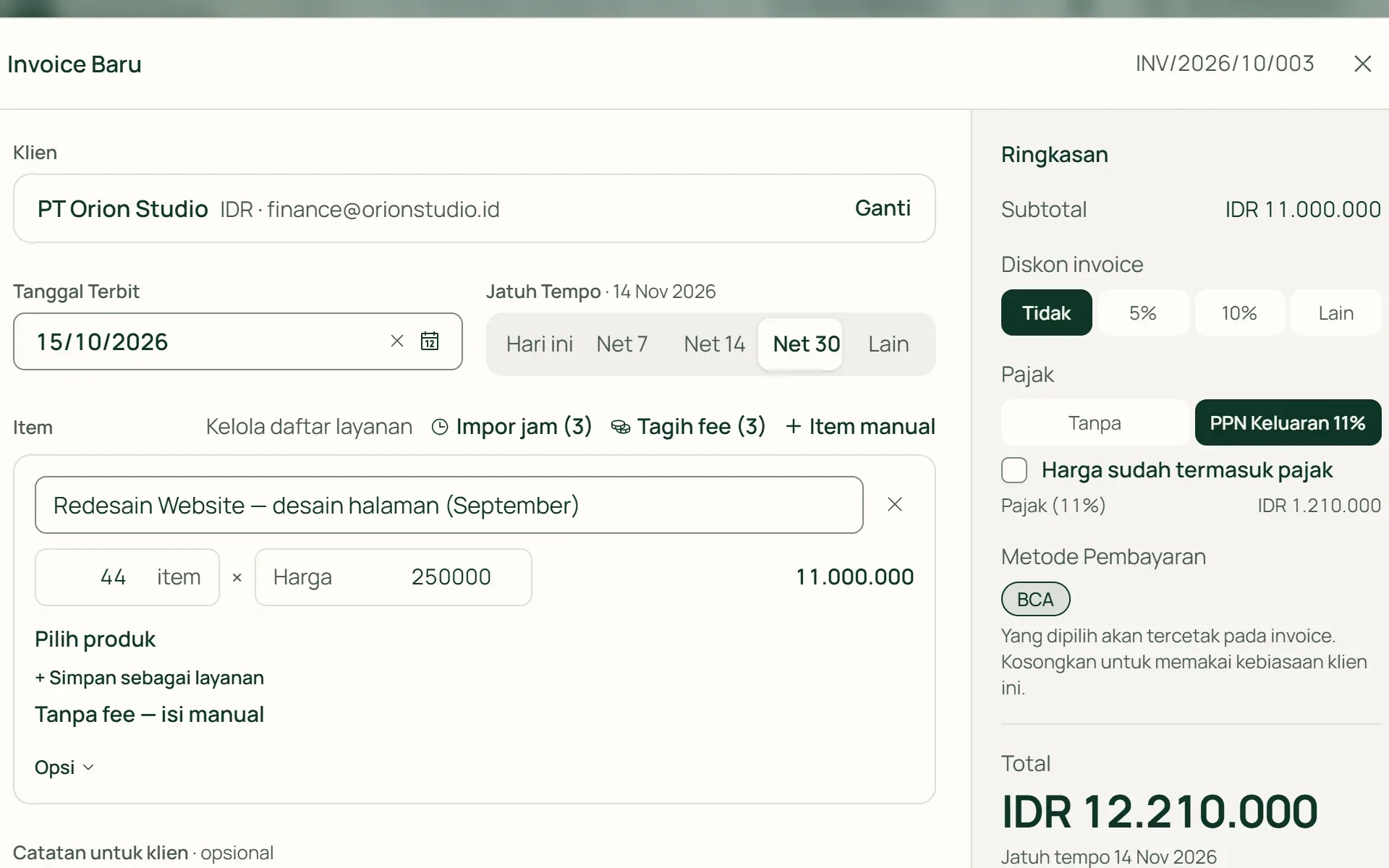The height and width of the screenshot is (868, 1389).
Task: Click the Harga price field
Action: (393, 577)
